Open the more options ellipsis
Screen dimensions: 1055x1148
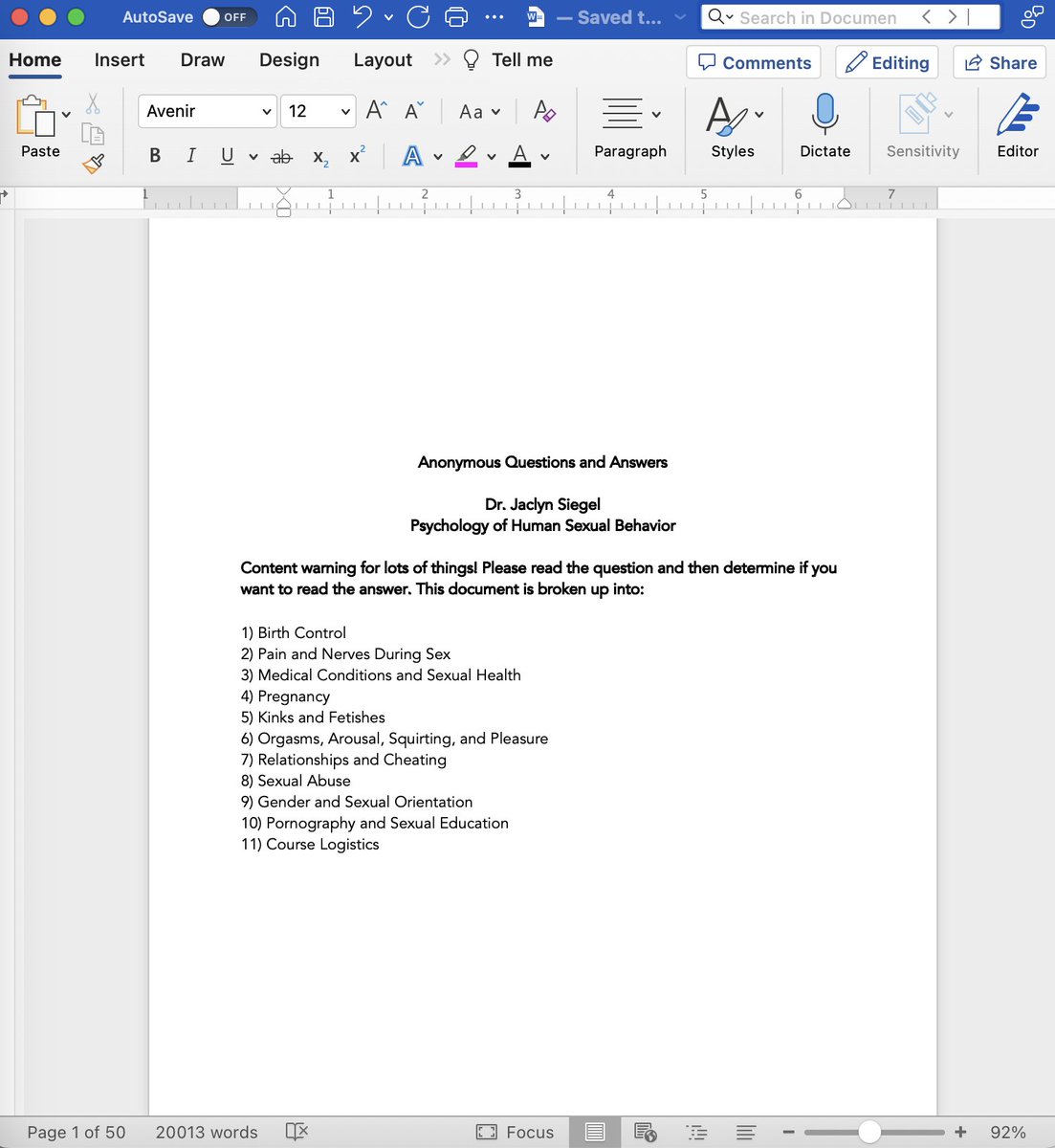point(495,16)
